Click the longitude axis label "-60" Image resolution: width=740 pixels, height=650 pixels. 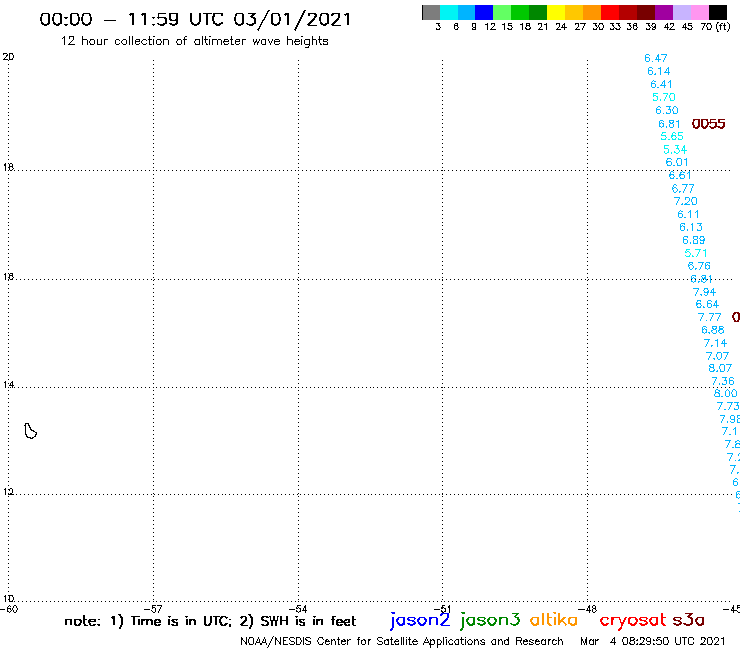(x=9, y=609)
